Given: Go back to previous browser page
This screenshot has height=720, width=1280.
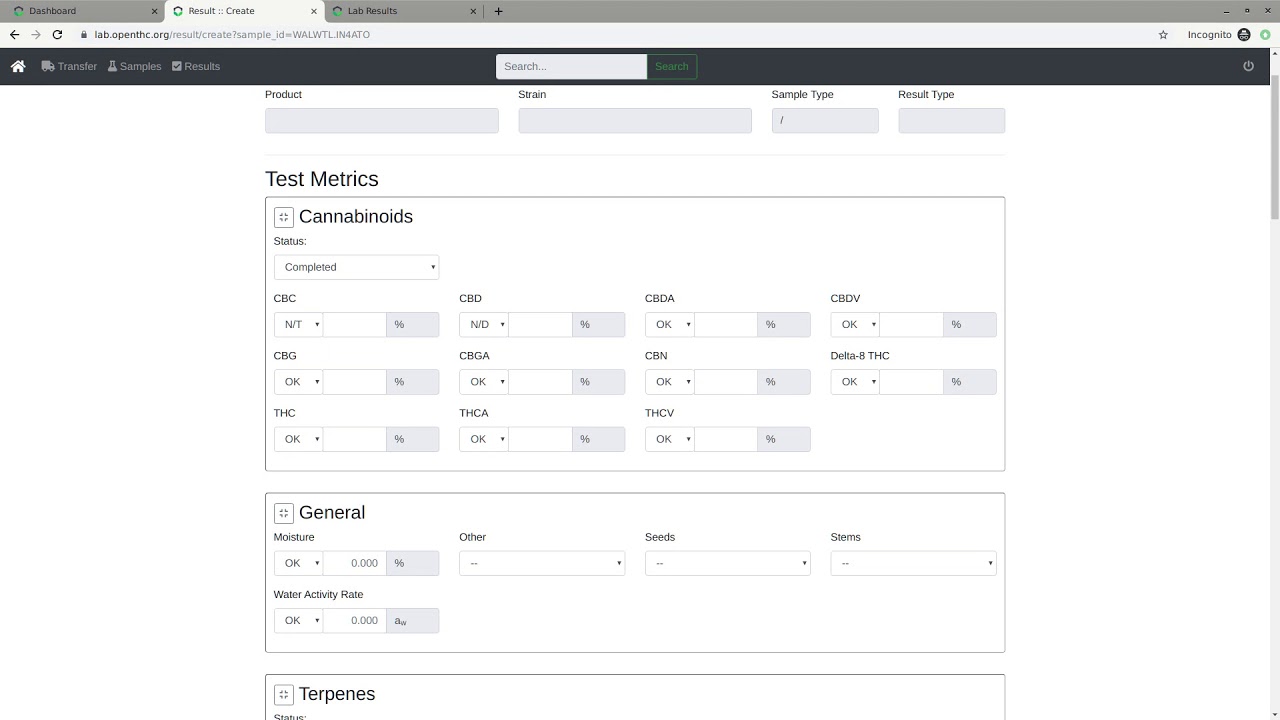Looking at the screenshot, I should point(14,34).
